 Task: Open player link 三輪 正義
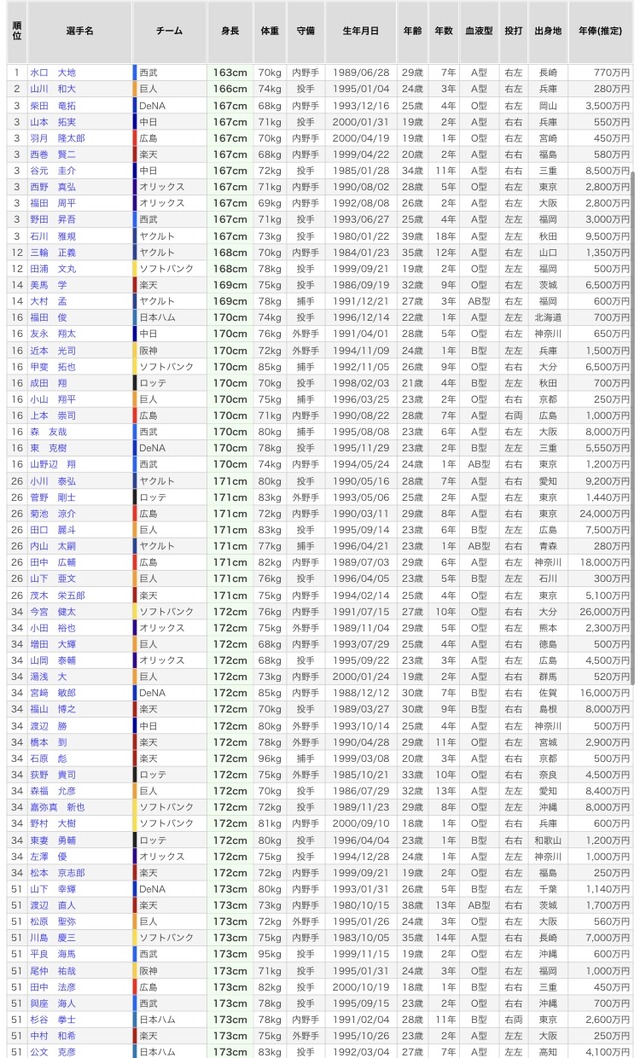click(x=53, y=252)
